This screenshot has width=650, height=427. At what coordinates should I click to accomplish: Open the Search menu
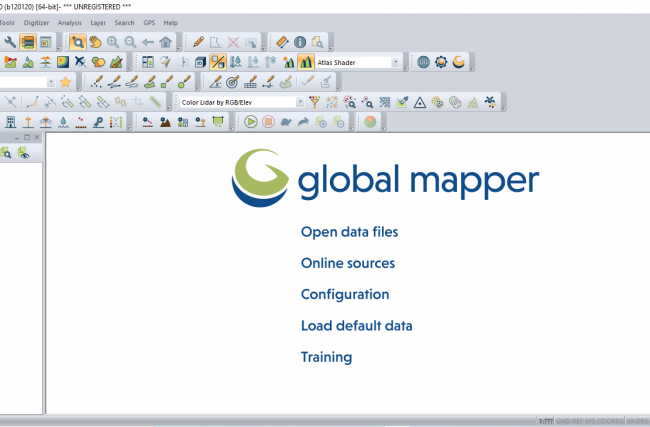[x=124, y=23]
